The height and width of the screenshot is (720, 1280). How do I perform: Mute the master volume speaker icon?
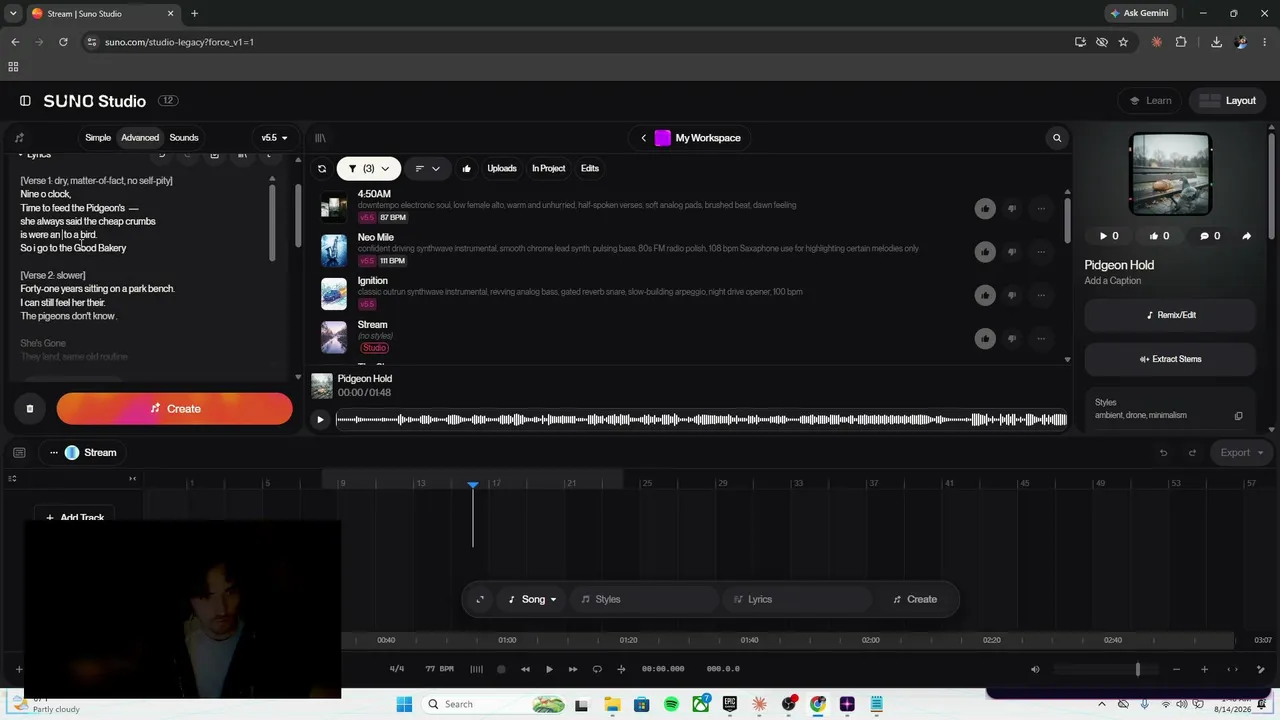tap(1035, 669)
